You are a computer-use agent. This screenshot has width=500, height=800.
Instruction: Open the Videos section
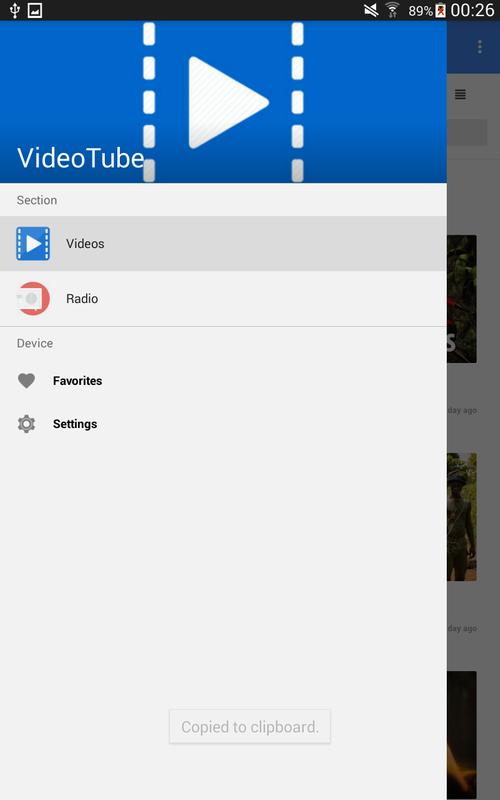[x=223, y=243]
